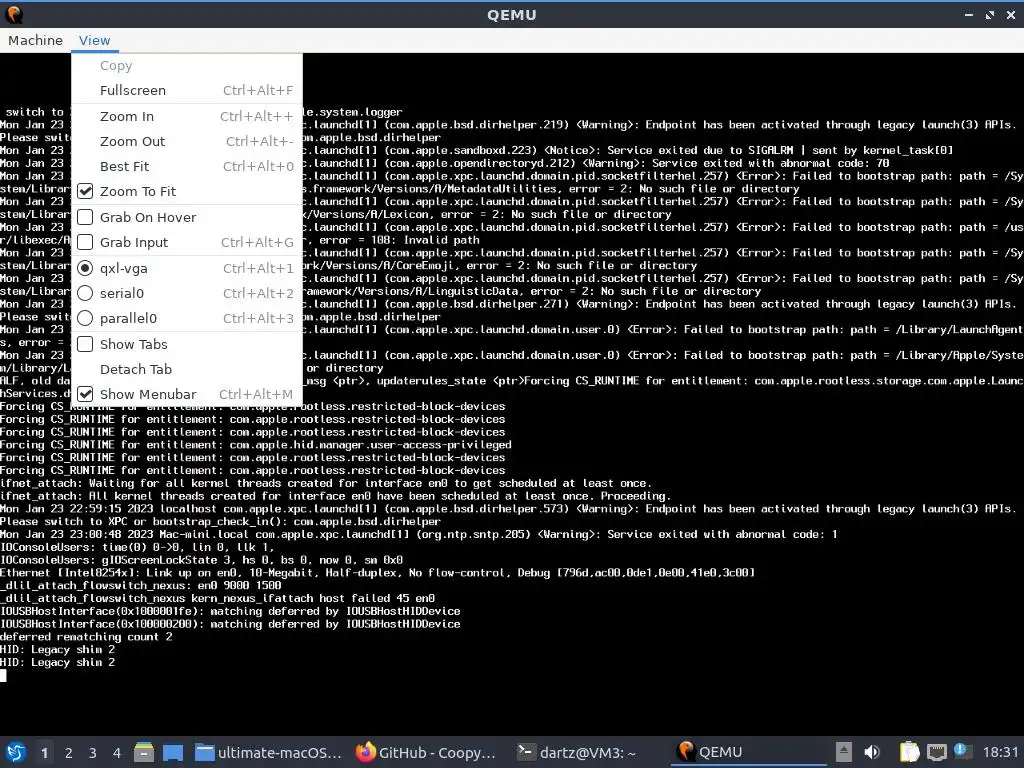Image resolution: width=1024 pixels, height=768 pixels.
Task: Select Zoom Out menu entry
Action: [x=187, y=141]
